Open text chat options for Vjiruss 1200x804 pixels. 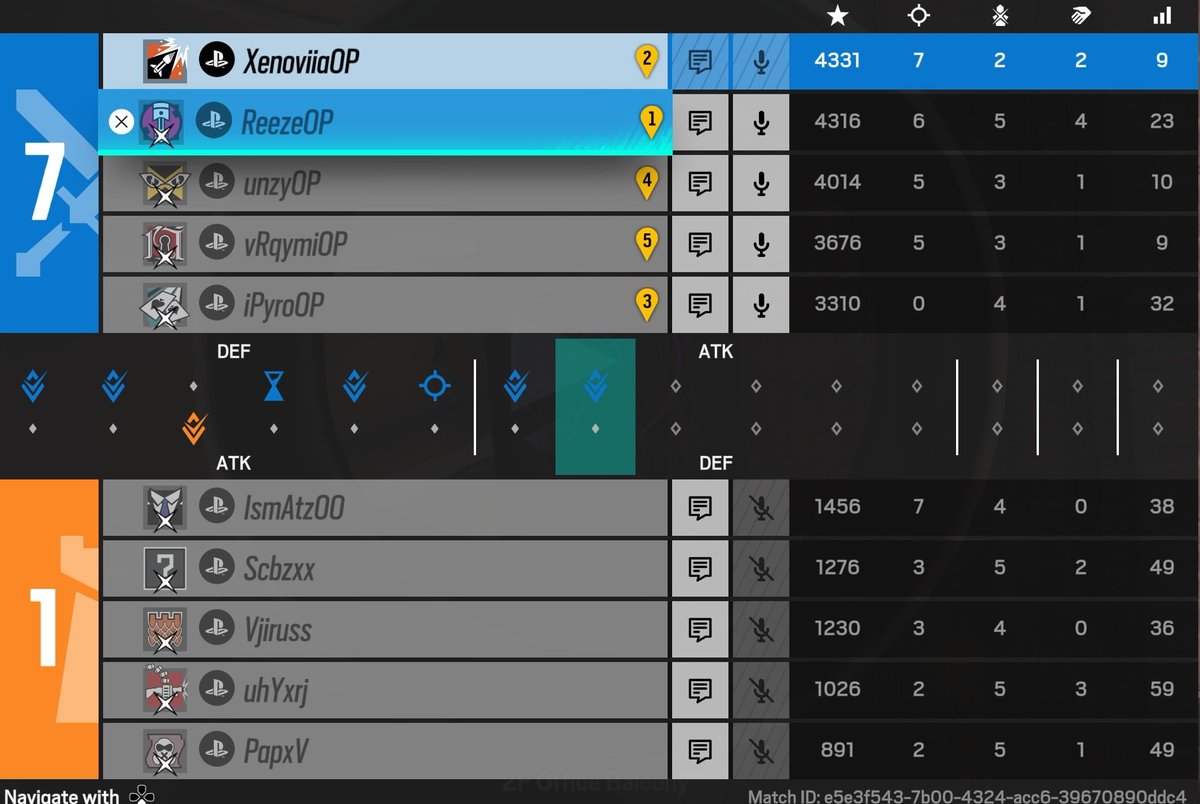tap(700, 629)
